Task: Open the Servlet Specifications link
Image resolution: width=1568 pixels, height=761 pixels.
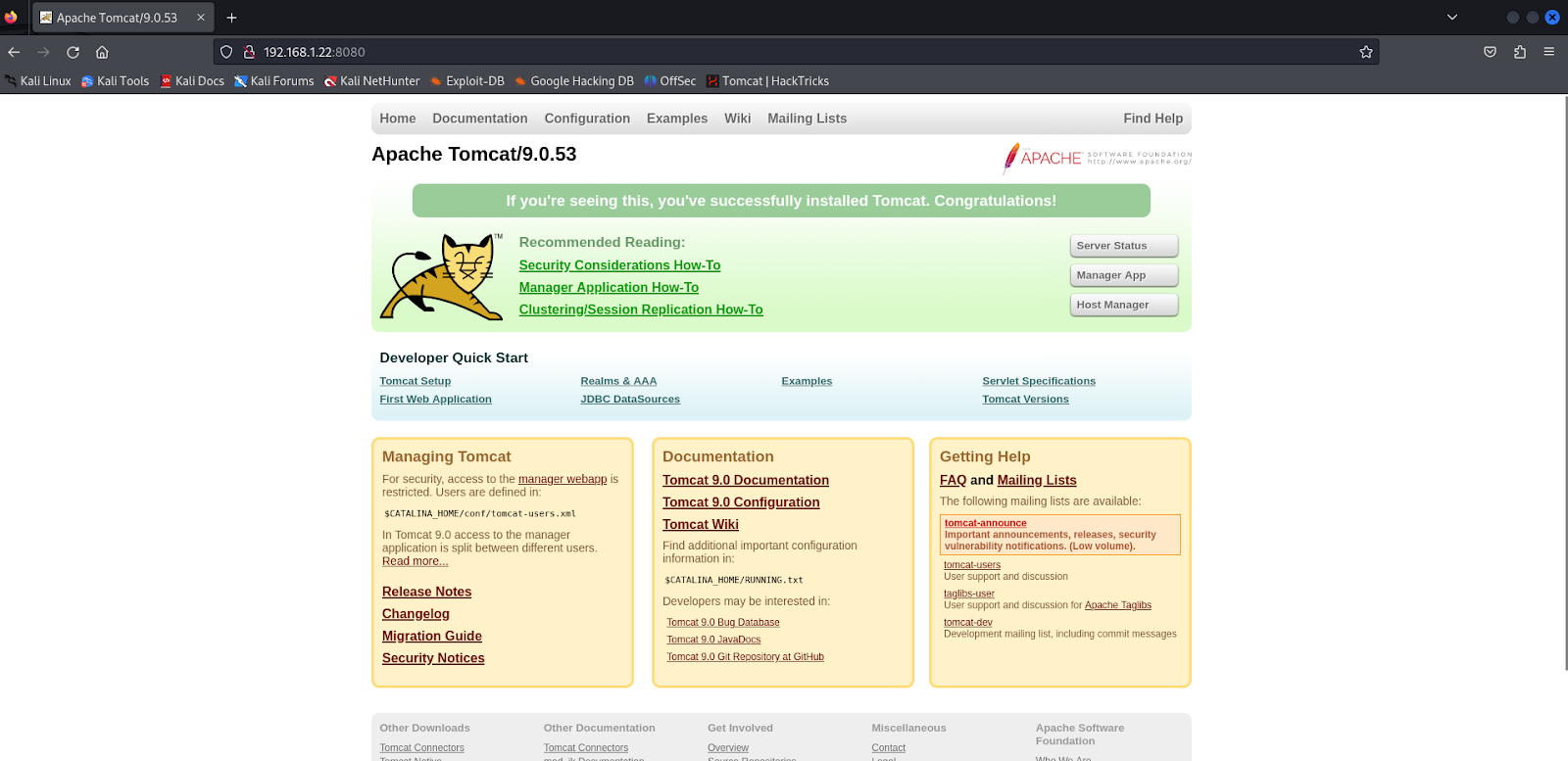Action: (x=1039, y=381)
